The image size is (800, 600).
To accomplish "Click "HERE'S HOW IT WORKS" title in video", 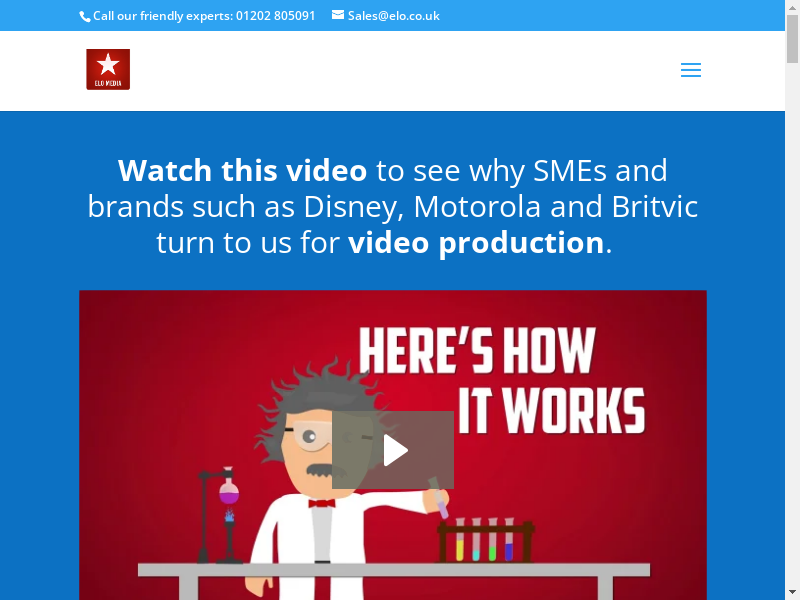I will pos(502,380).
